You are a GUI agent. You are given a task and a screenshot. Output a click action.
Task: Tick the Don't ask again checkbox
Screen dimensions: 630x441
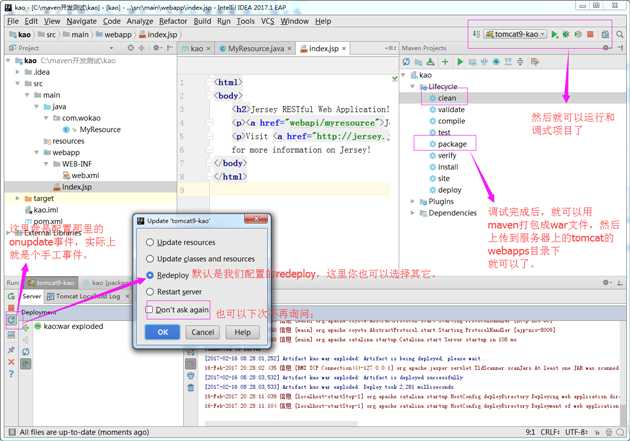(149, 310)
